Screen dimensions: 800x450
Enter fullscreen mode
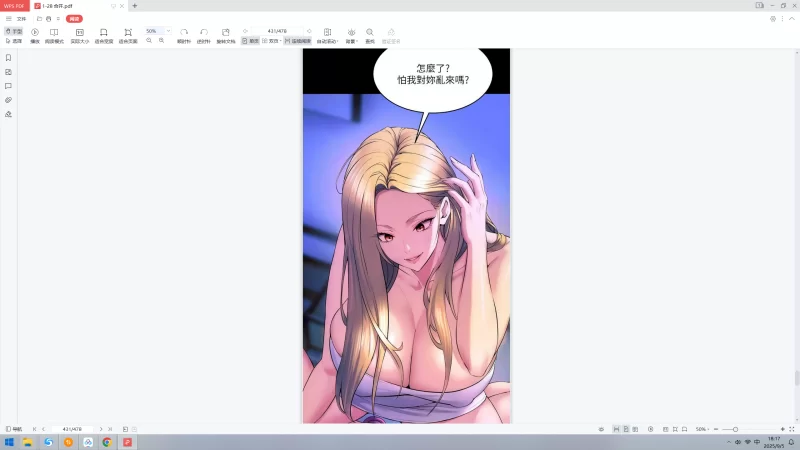pos(792,429)
